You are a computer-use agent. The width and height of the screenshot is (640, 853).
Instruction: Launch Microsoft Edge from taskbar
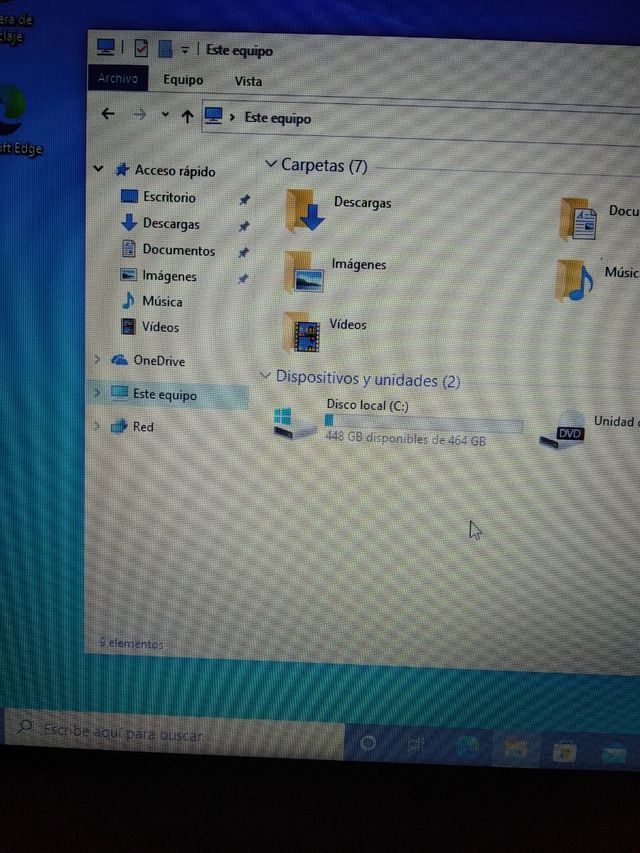(466, 747)
